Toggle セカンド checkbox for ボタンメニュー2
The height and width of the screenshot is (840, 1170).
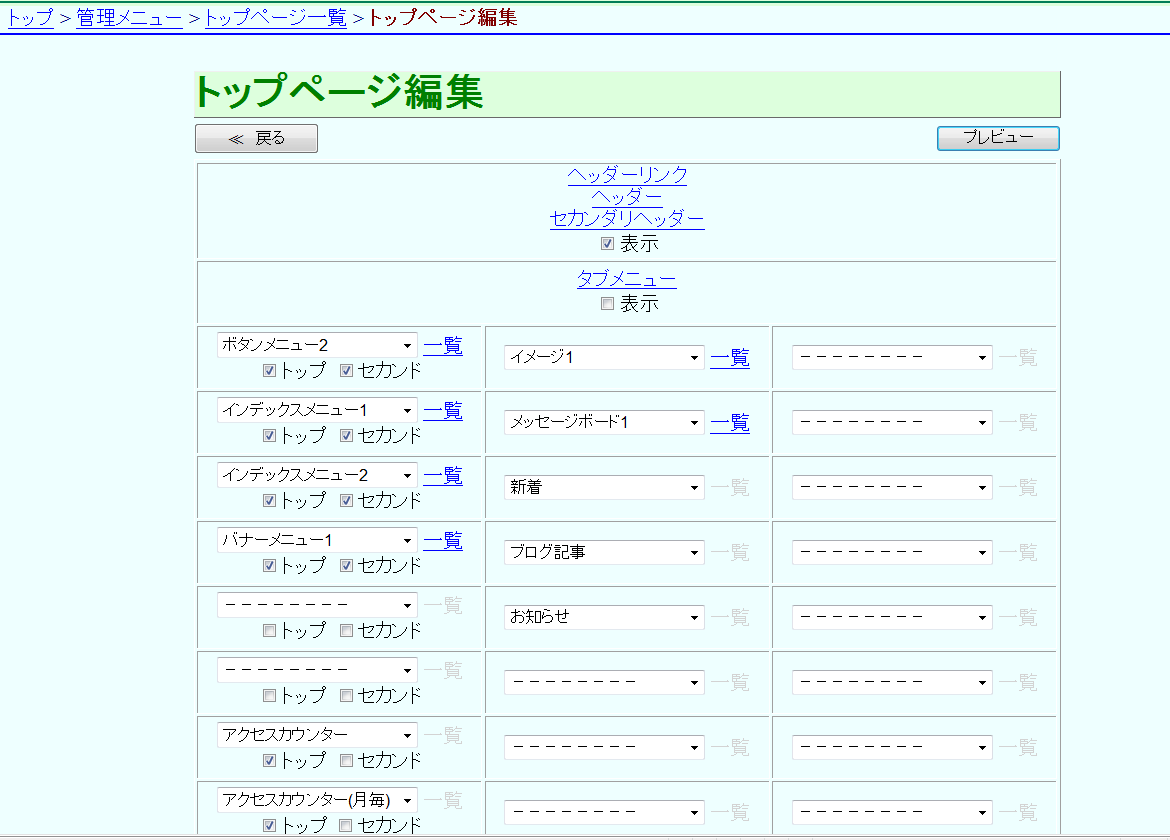pos(346,371)
